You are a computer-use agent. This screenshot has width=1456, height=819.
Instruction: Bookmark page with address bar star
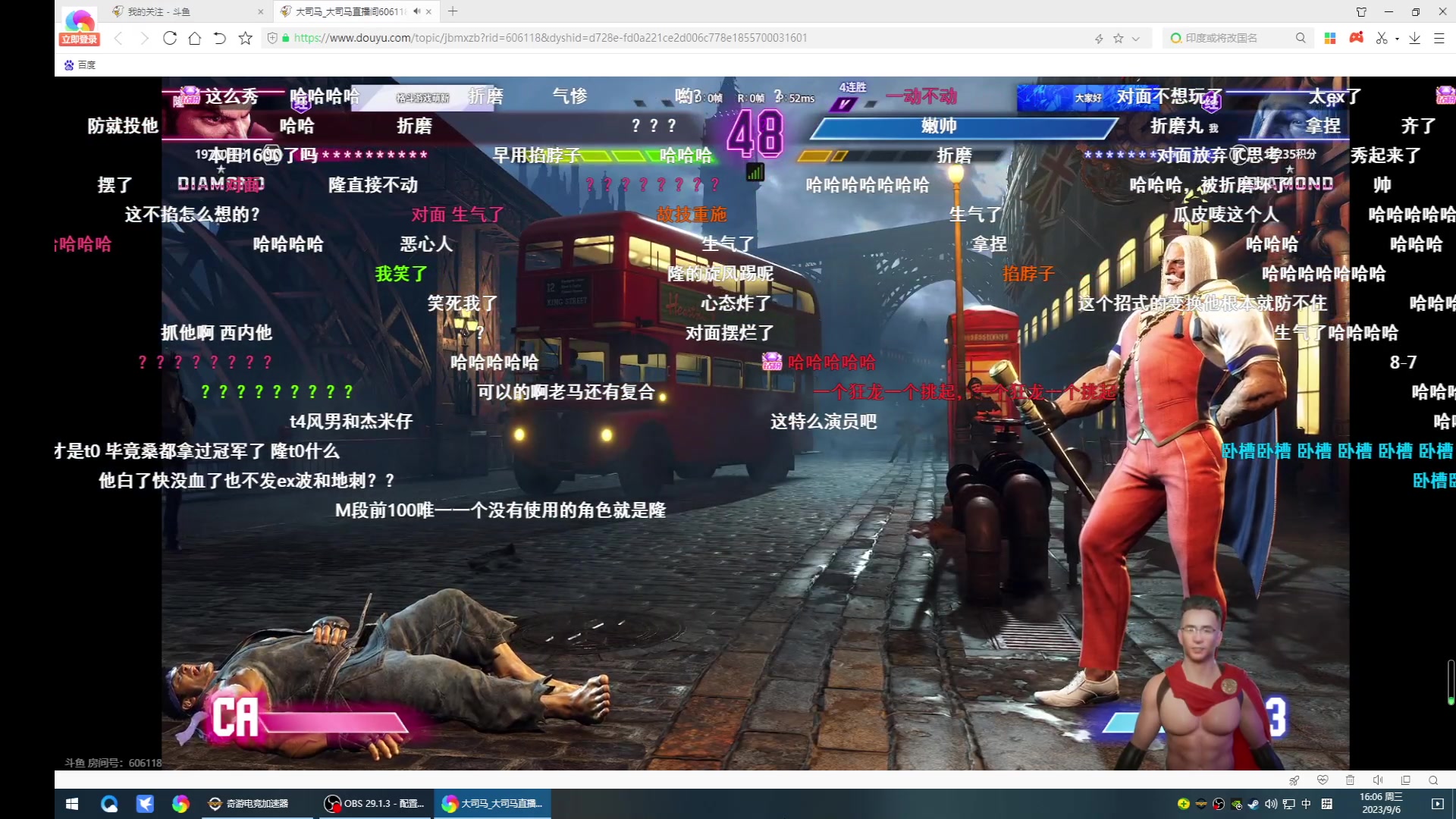click(x=1119, y=38)
